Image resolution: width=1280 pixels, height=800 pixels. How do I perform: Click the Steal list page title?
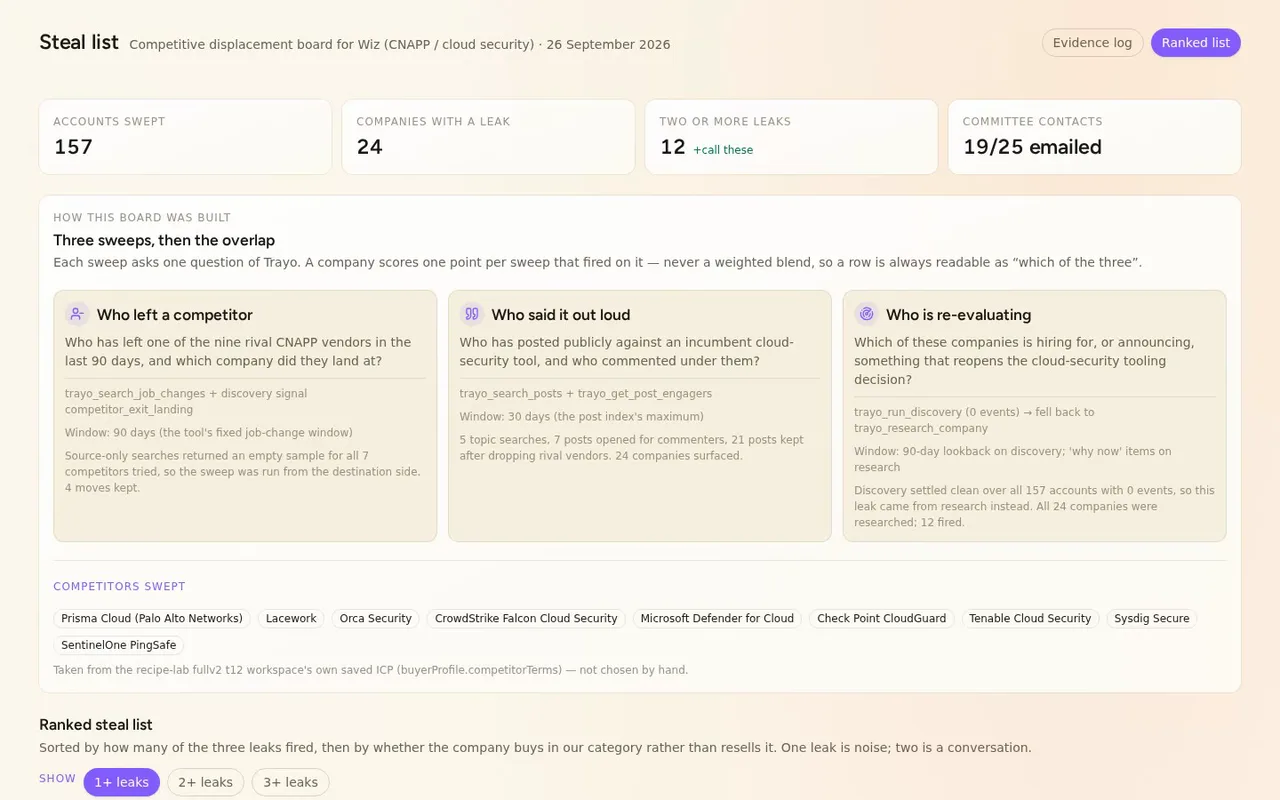79,42
